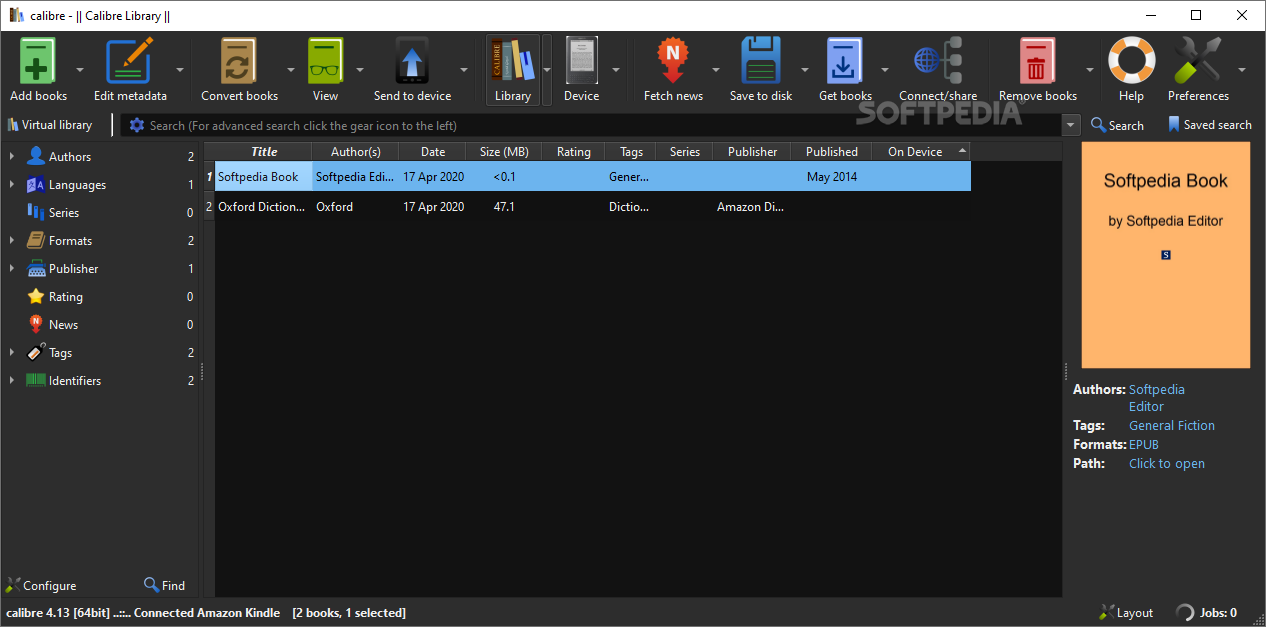
Task: Click the 'Amazon Di...' publisher cell
Action: point(752,207)
